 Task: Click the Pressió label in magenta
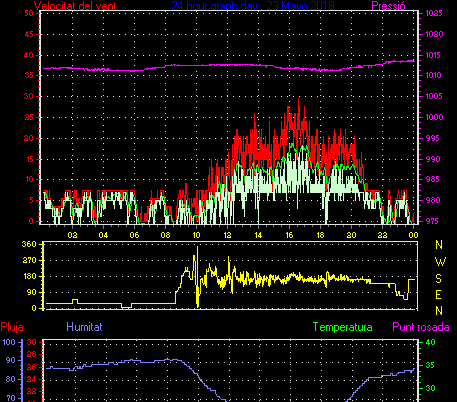(x=388, y=6)
